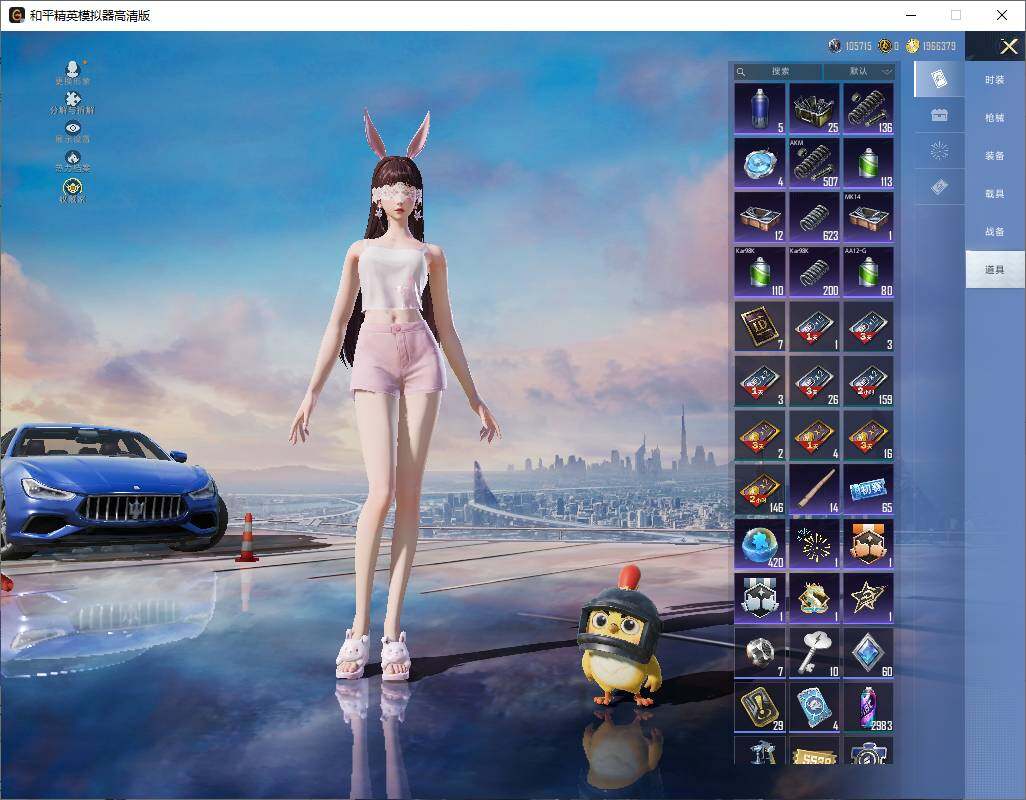Switch to the 载具 tab

[x=995, y=194]
